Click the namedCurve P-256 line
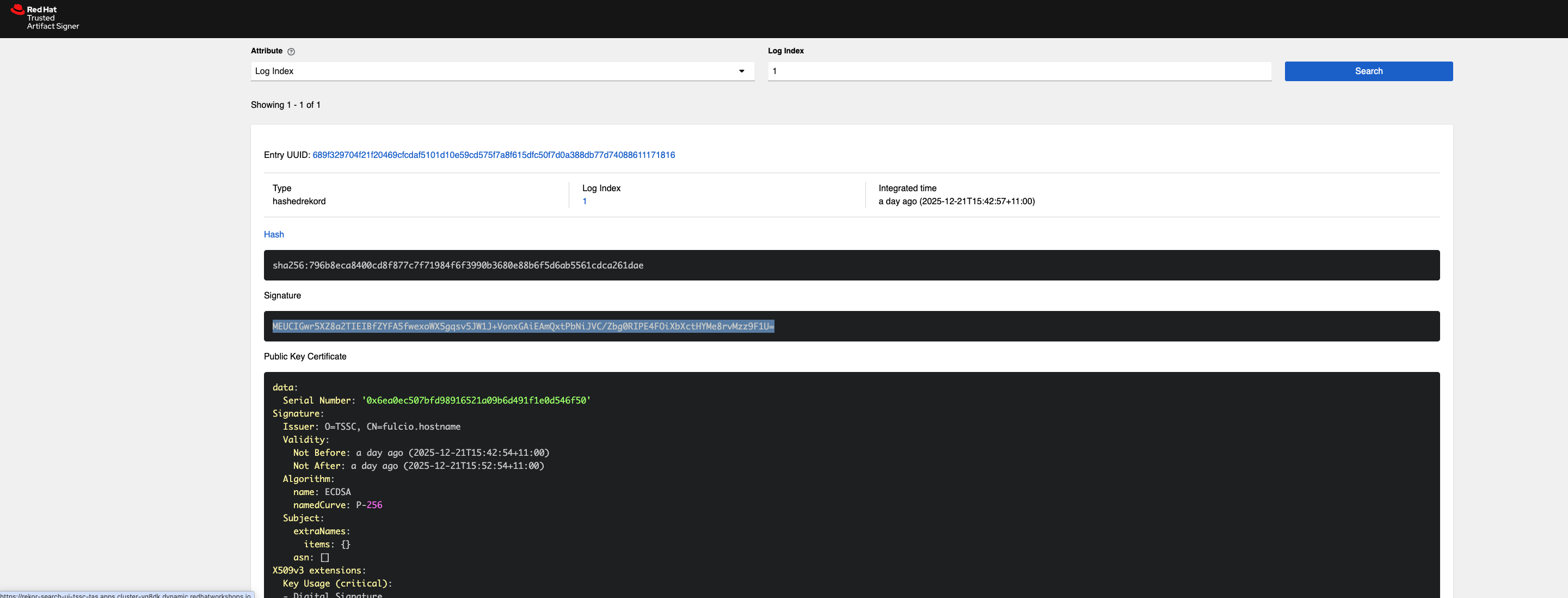The width and height of the screenshot is (1568, 598). [x=337, y=505]
